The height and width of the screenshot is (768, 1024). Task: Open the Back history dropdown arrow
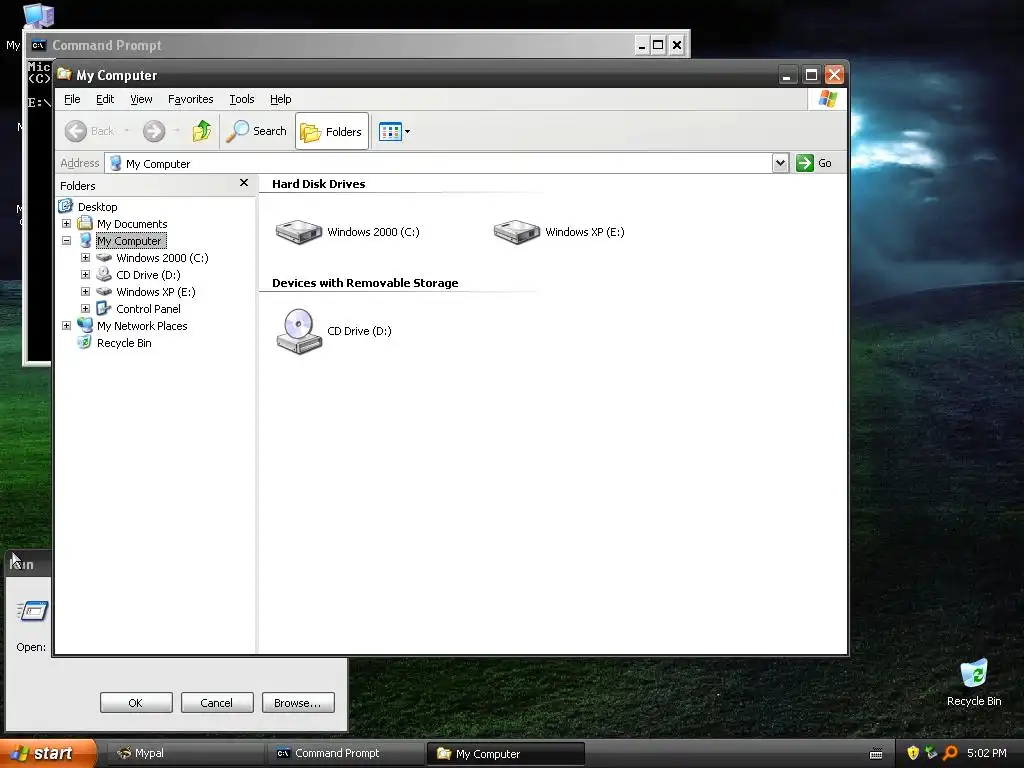pyautogui.click(x=127, y=131)
